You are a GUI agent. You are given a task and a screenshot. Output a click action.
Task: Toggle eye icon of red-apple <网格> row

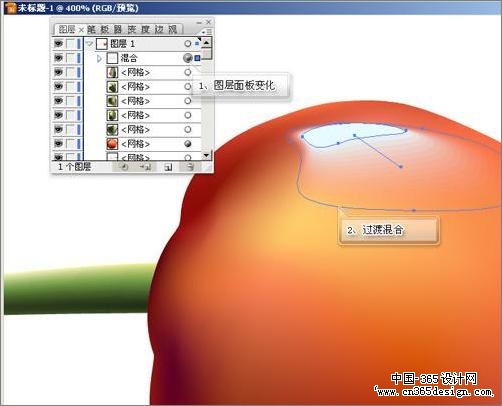click(58, 144)
